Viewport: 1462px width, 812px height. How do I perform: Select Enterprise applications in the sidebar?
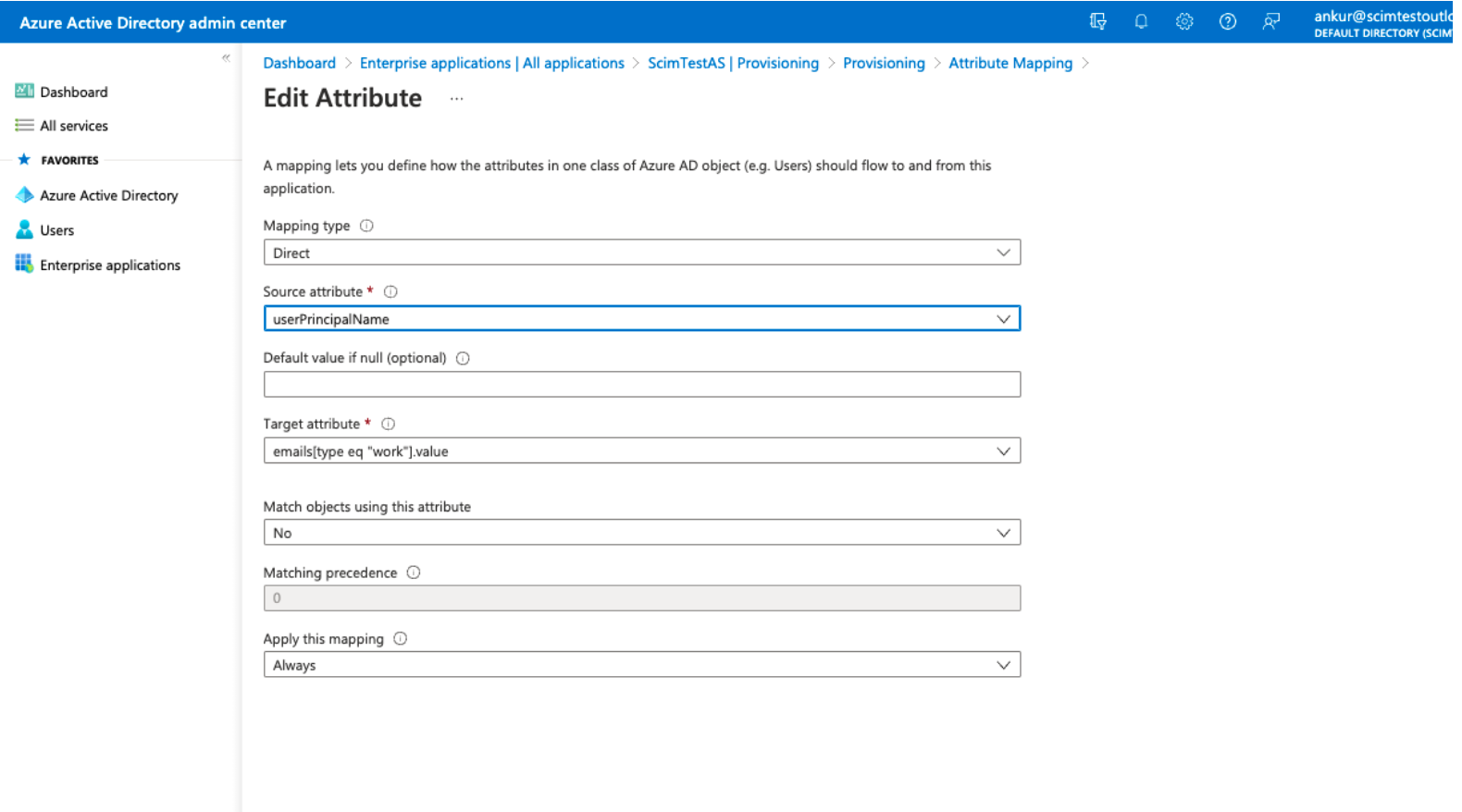[x=109, y=265]
